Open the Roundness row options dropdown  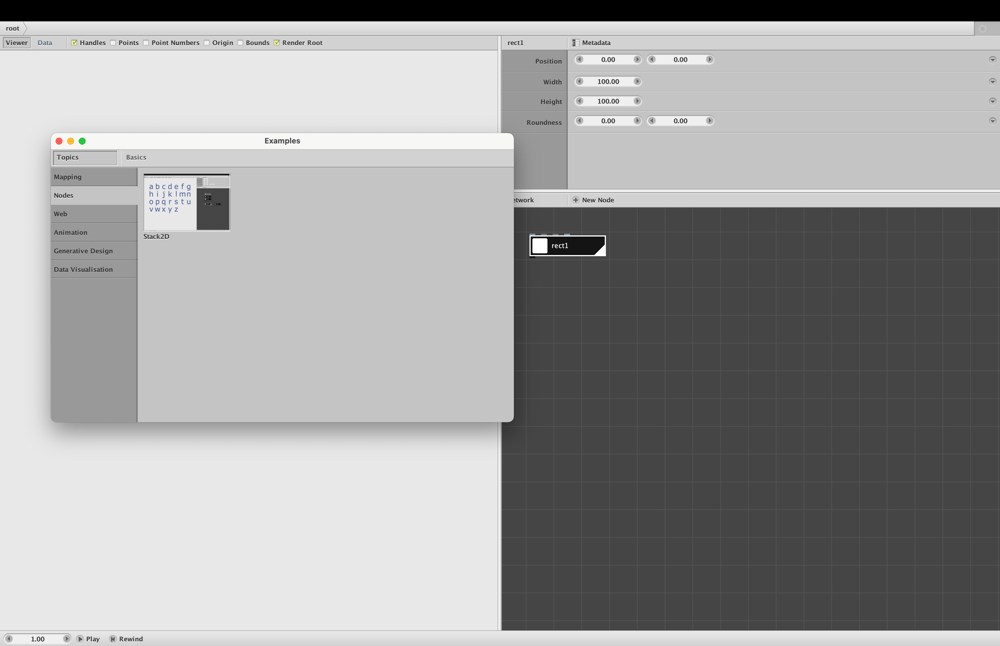(x=992, y=121)
